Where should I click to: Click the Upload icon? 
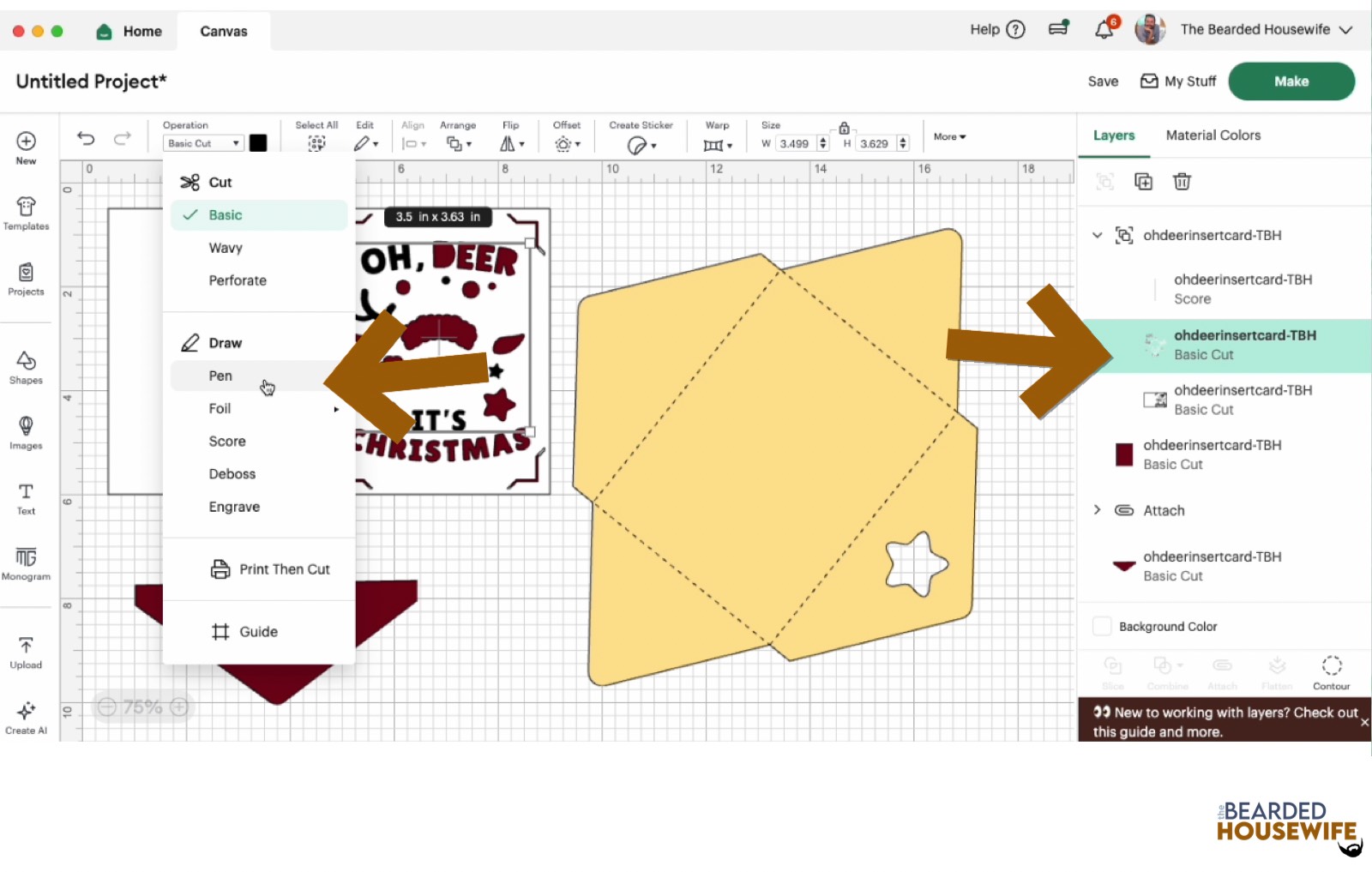click(x=26, y=652)
